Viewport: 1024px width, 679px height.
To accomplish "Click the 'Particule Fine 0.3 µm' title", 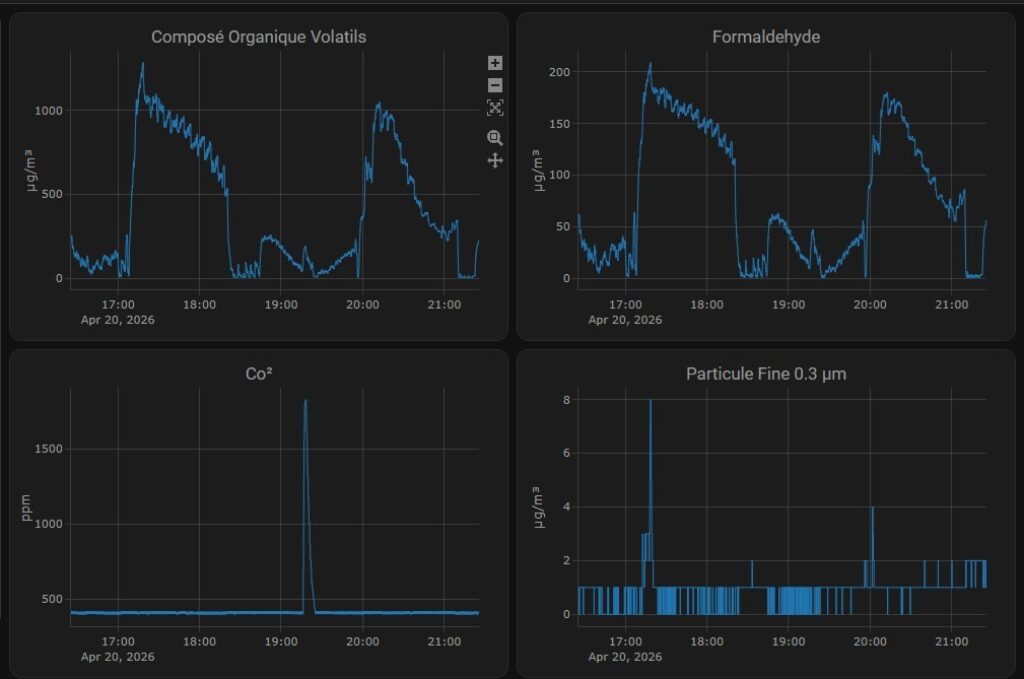I will click(766, 374).
